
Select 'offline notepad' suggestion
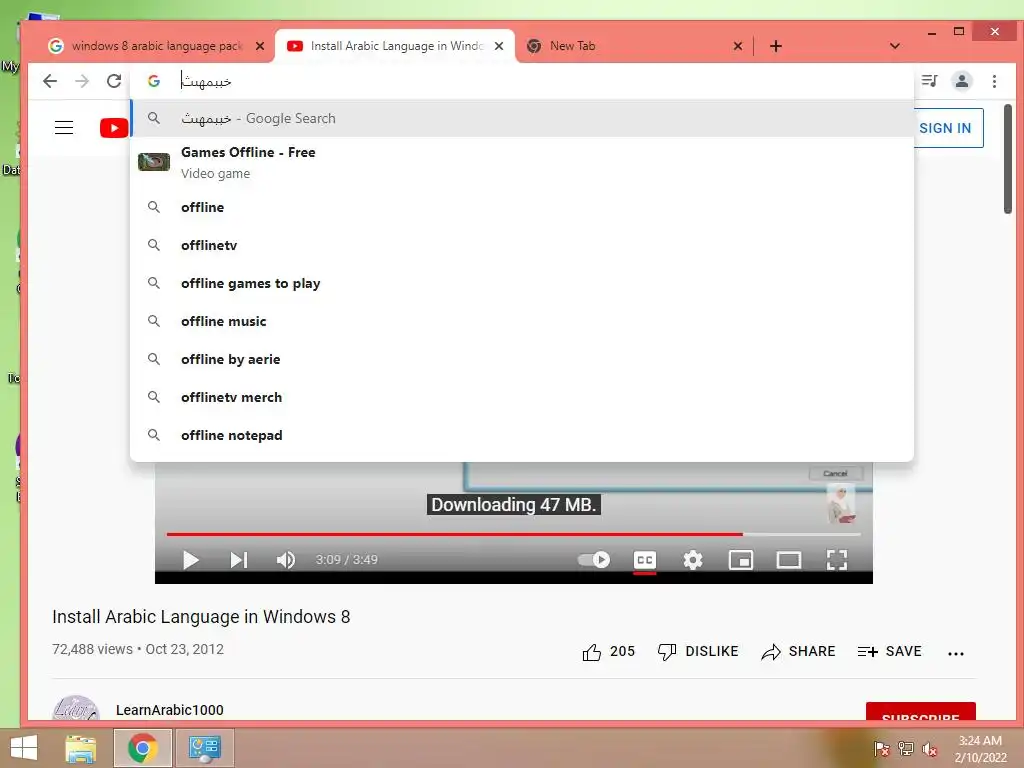[x=522, y=434]
